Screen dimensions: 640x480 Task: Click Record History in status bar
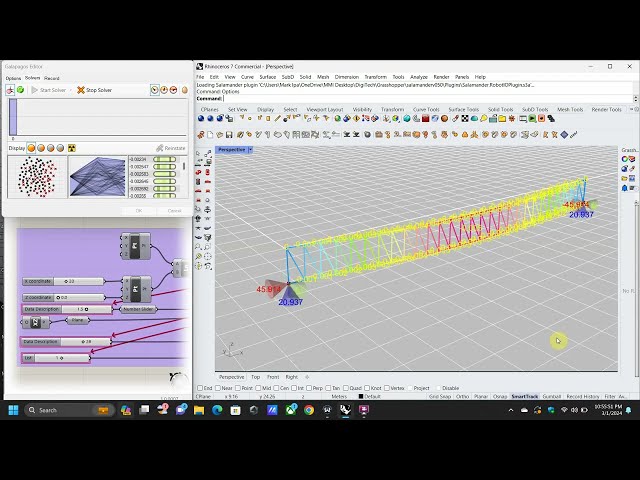tap(582, 396)
